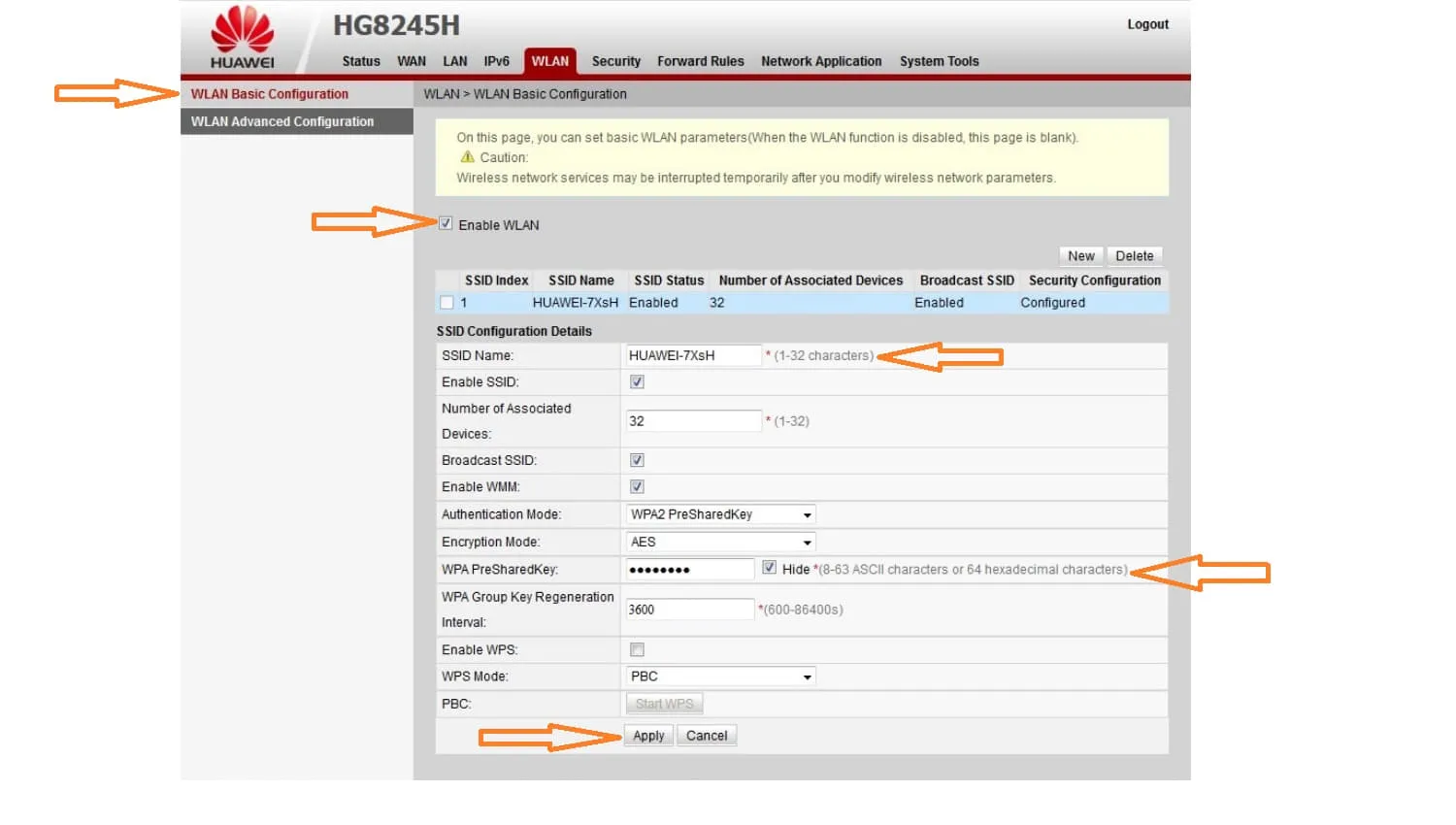Open the Network Application tab
The height and width of the screenshot is (825, 1456).
(x=821, y=61)
